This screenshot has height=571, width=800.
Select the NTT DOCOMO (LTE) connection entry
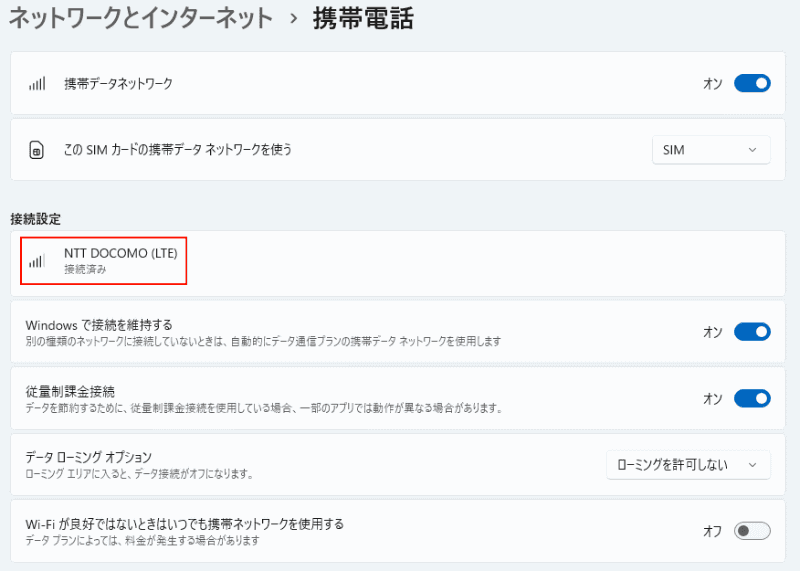coord(397,263)
